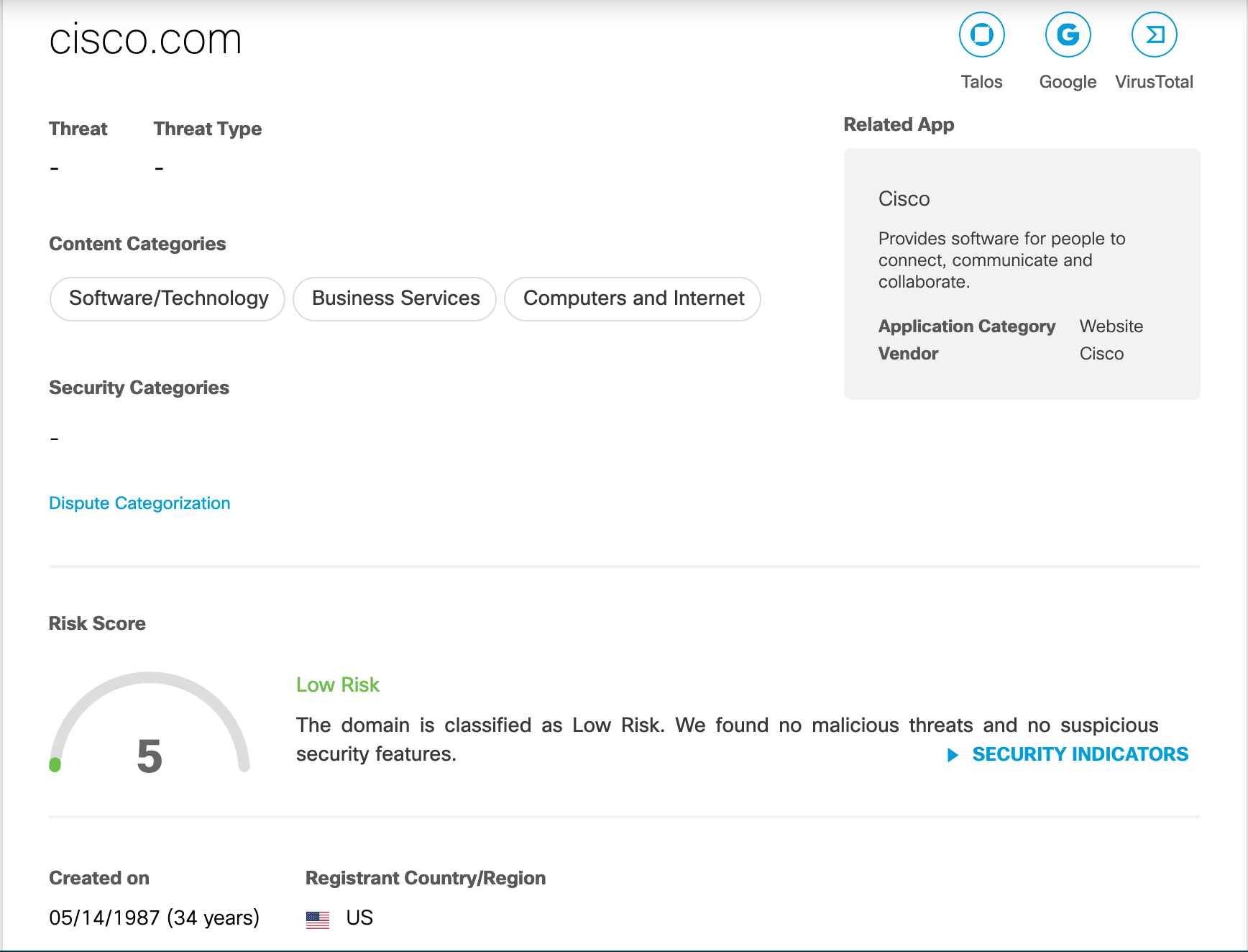Image resolution: width=1248 pixels, height=952 pixels.
Task: Open the Google search icon
Action: click(1068, 35)
